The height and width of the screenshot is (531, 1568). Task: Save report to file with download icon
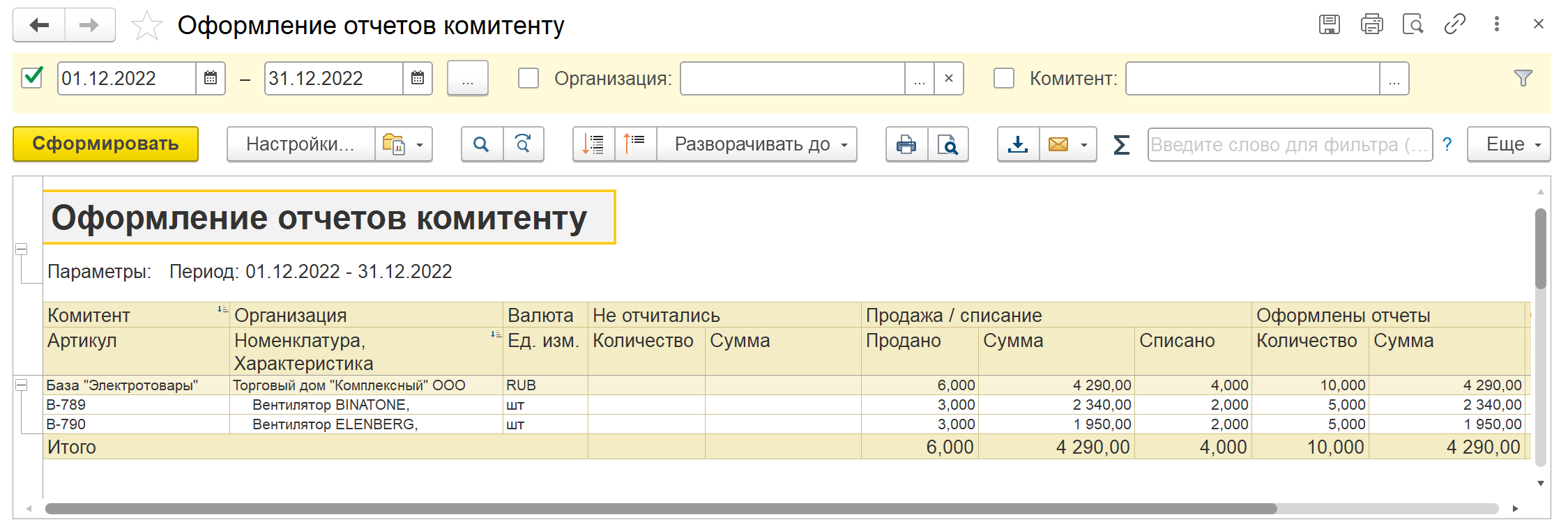coord(1018,144)
